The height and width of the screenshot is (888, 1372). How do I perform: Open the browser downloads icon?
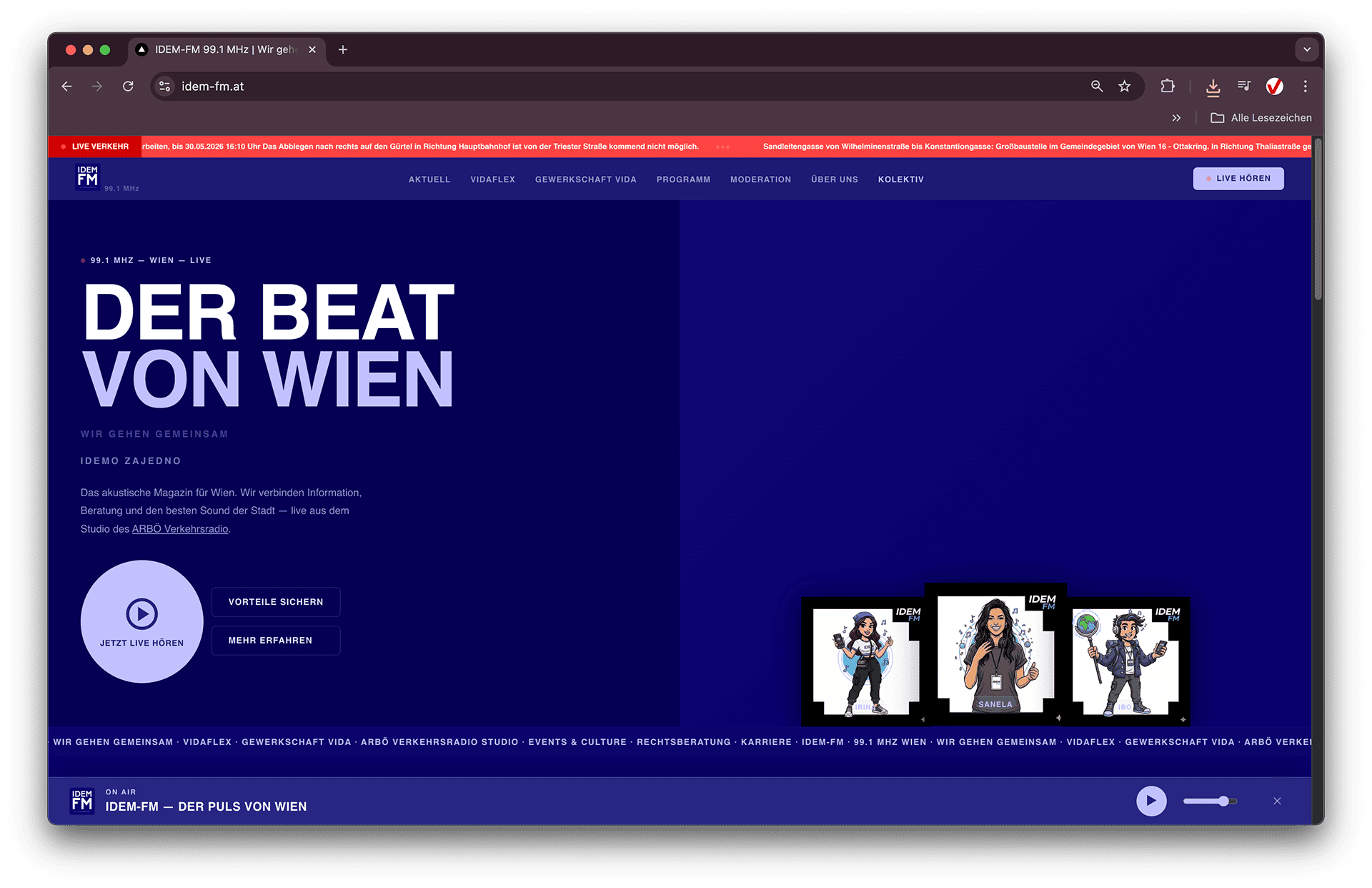click(1213, 87)
